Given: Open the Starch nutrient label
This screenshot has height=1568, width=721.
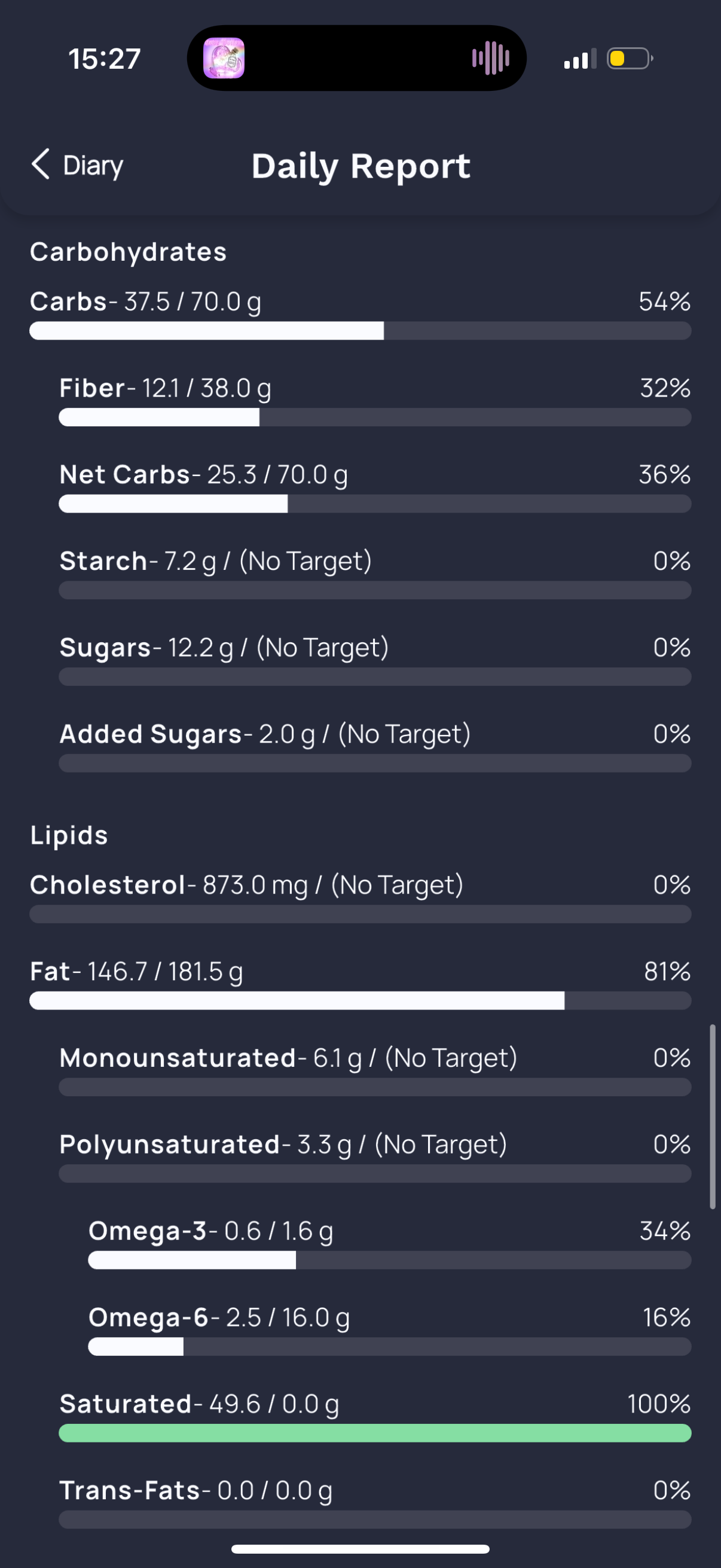Looking at the screenshot, I should [103, 561].
